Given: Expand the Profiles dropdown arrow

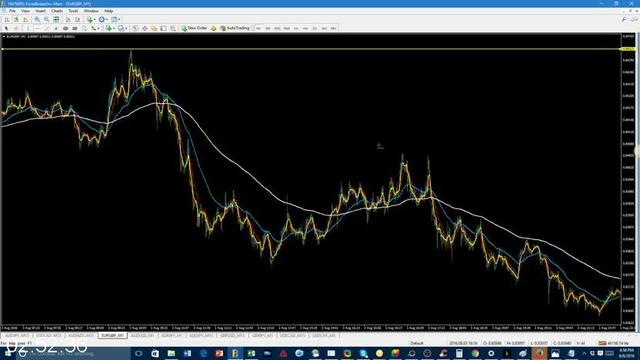Looking at the screenshot, I should [127, 28].
